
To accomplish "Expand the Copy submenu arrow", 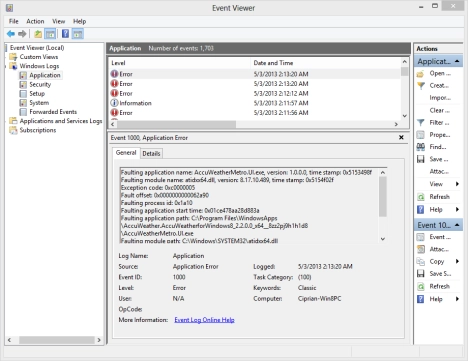I will click(x=457, y=261).
